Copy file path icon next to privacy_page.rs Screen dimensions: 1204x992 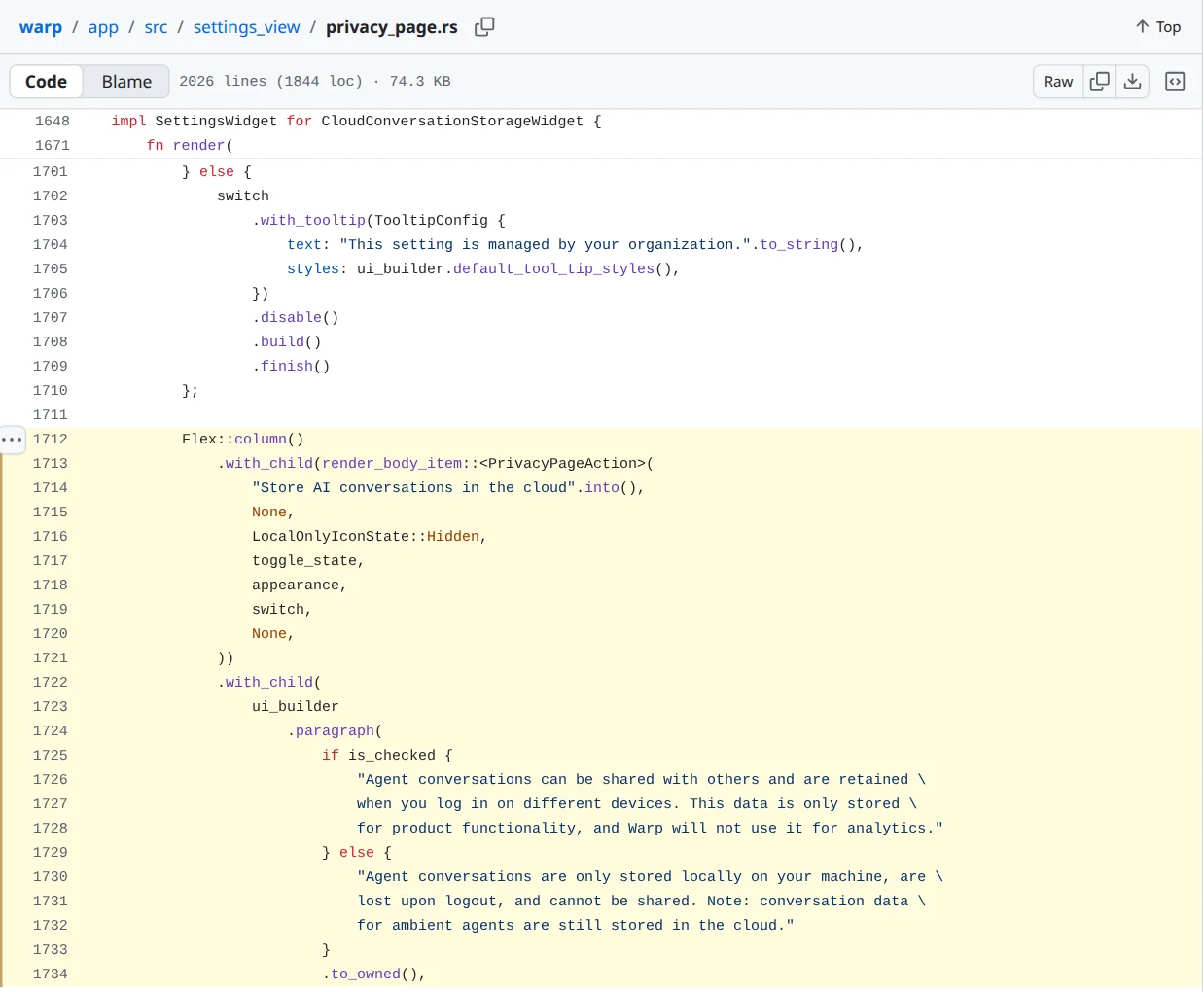484,27
